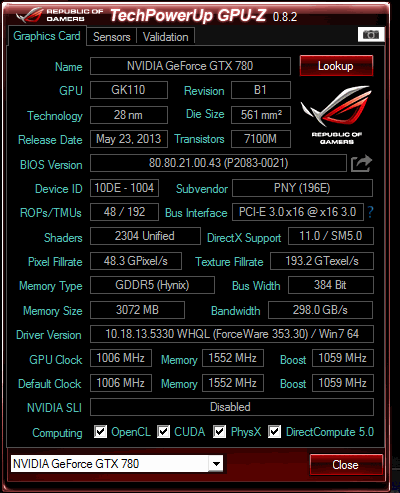Select the Graphics Card tab
The image size is (400, 493).
coord(47,36)
